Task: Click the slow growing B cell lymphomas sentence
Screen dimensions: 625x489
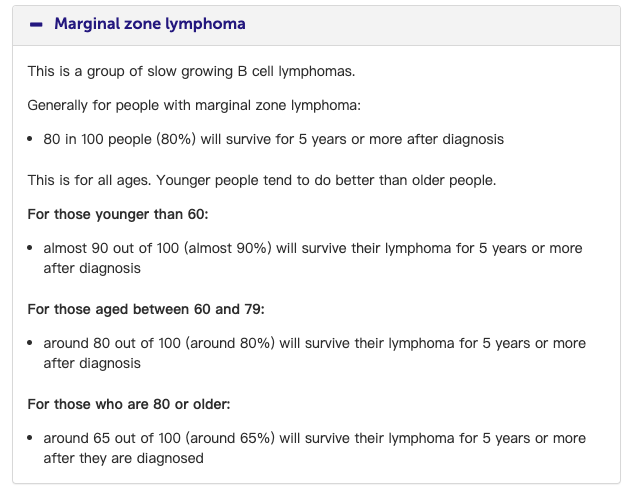Action: pyautogui.click(x=191, y=72)
